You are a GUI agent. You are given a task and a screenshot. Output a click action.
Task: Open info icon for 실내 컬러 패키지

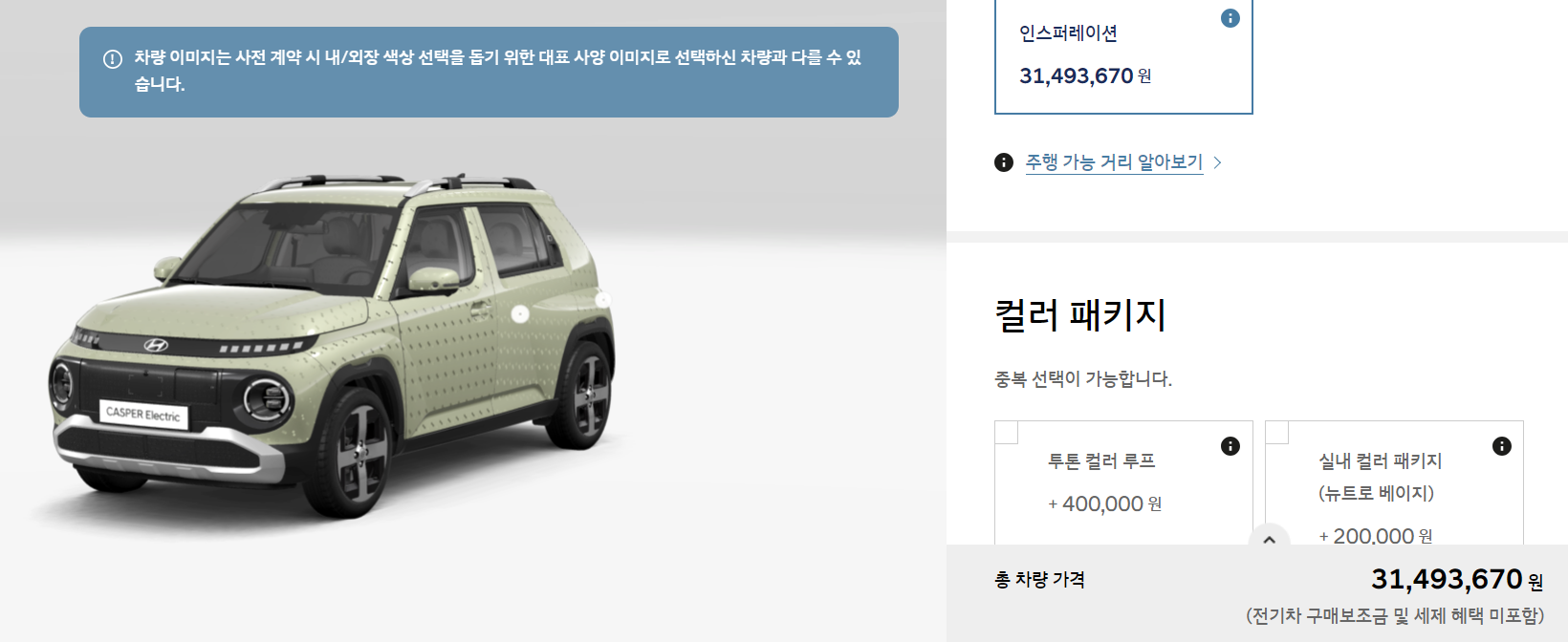1502,446
